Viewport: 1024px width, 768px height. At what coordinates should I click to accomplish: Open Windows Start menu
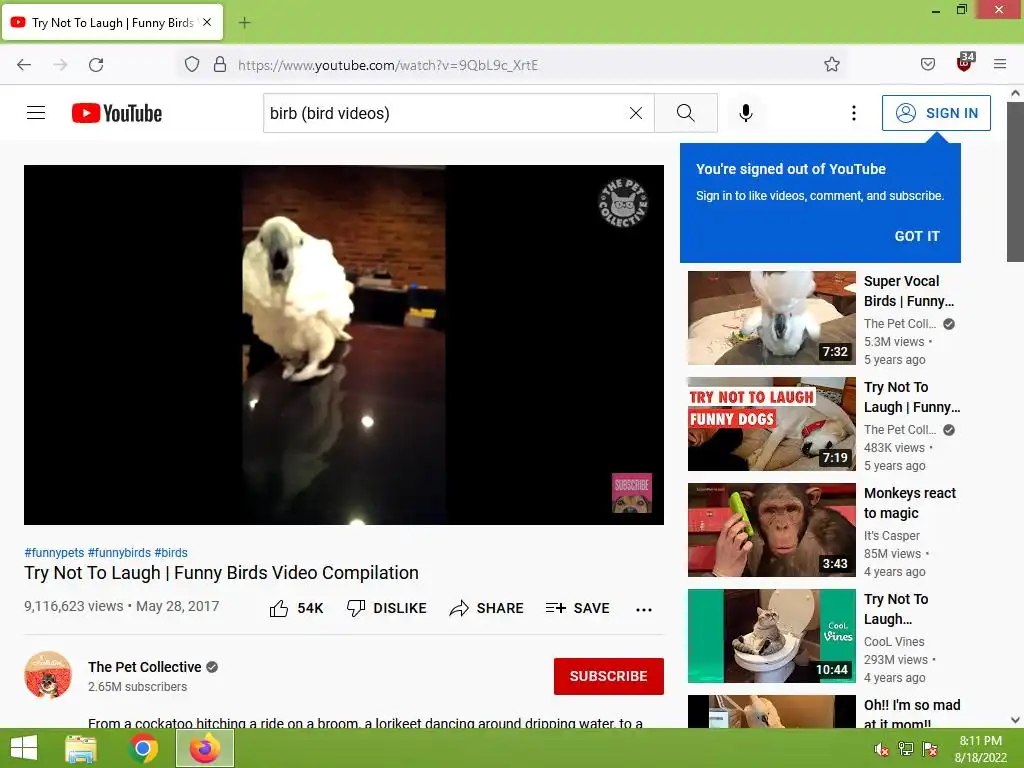tap(24, 748)
